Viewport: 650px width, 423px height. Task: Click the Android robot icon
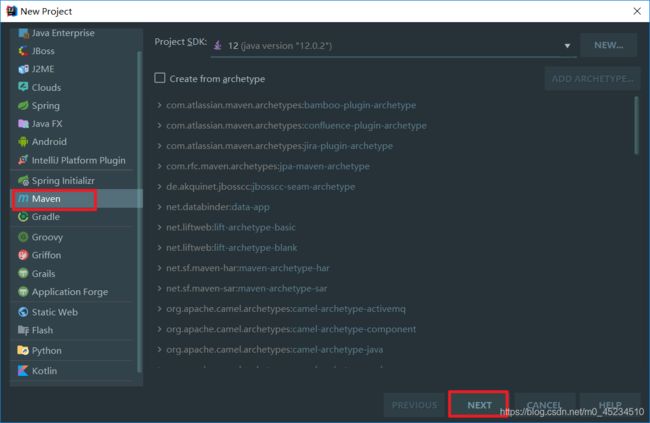pos(23,142)
